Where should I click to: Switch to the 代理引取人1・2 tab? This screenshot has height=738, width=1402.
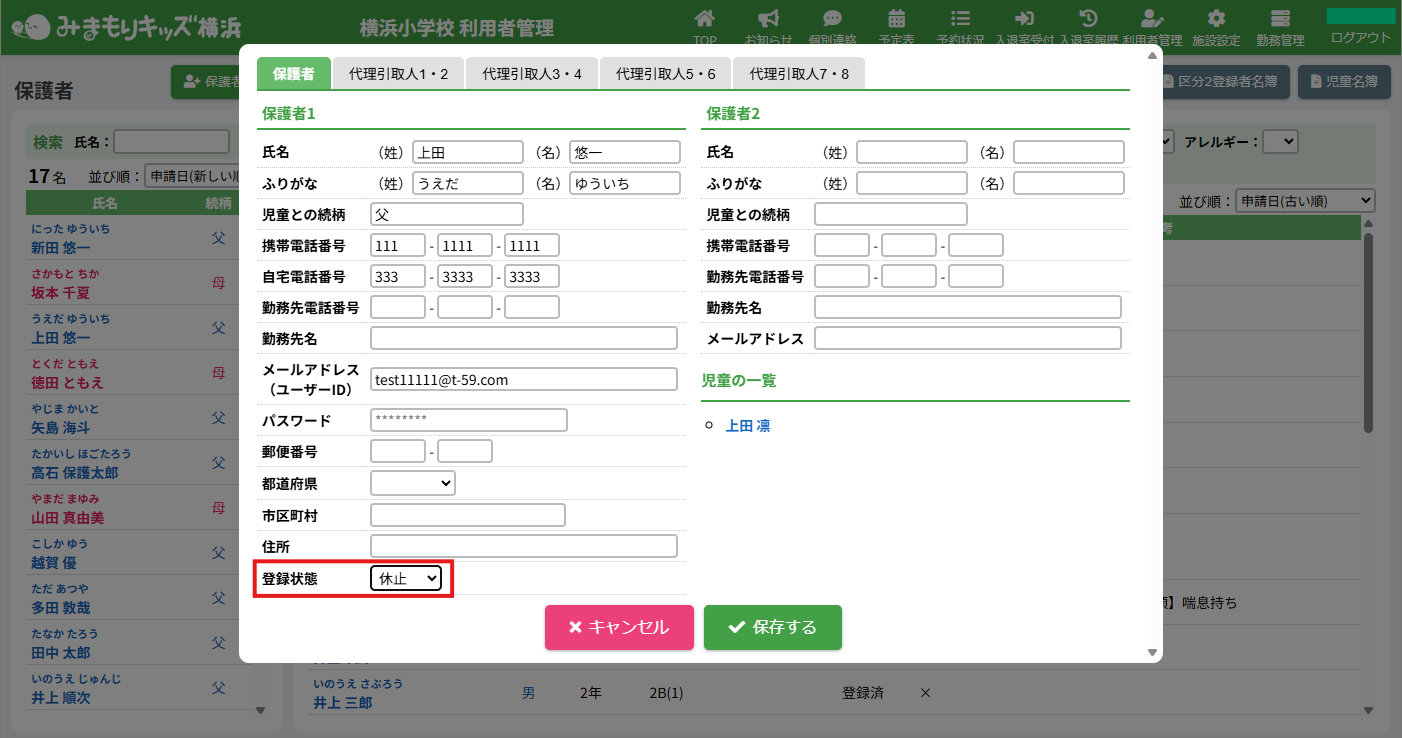coord(398,74)
